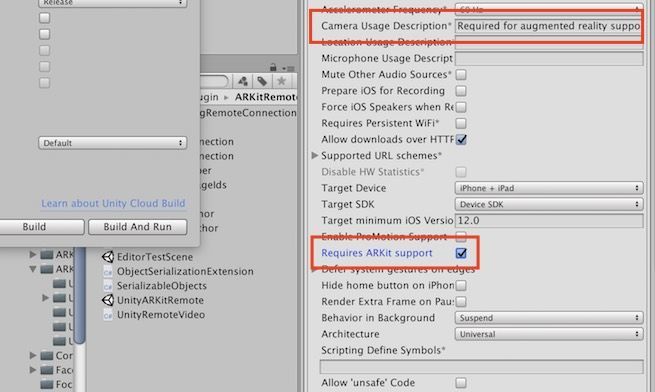The width and height of the screenshot is (655, 392).
Task: Open Target SDK dropdown
Action: click(x=549, y=205)
